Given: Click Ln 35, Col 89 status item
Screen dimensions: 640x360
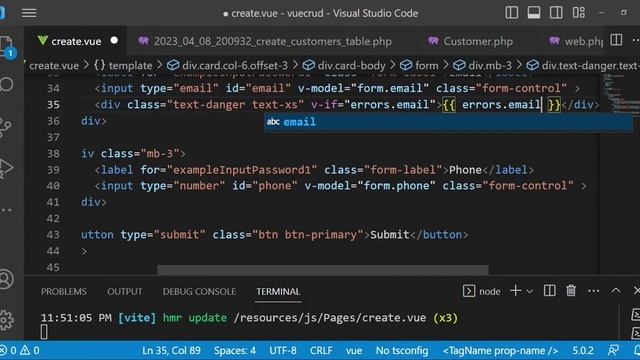Looking at the screenshot, I should [171, 350].
